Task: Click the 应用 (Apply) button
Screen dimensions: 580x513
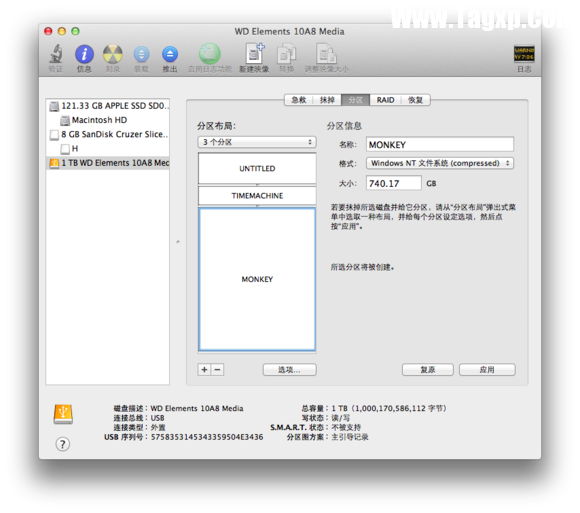Action: pos(487,369)
